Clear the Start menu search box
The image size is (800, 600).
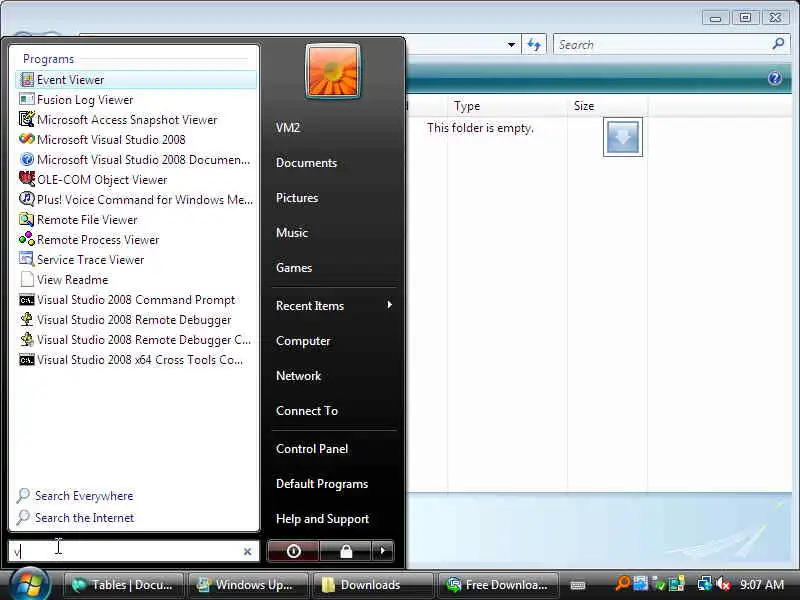pos(247,552)
